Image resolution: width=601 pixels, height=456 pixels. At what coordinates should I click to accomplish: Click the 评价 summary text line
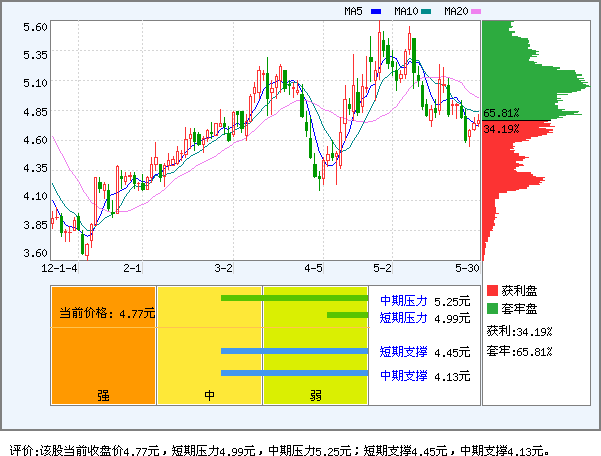(x=280, y=450)
